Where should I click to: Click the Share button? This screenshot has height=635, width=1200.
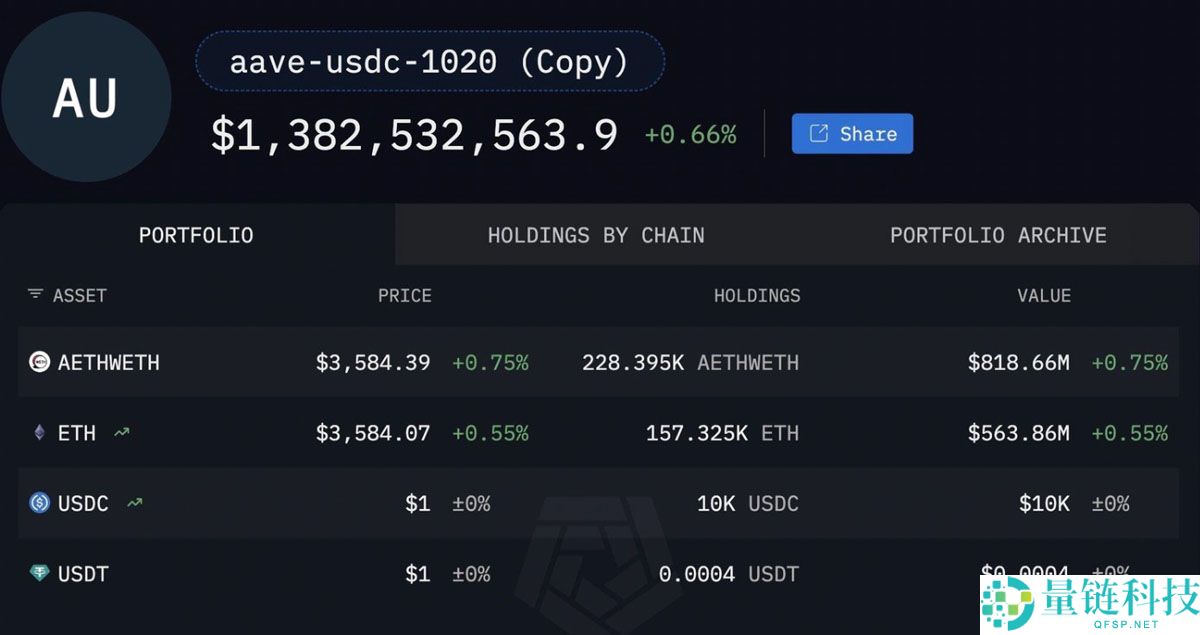pyautogui.click(x=852, y=133)
